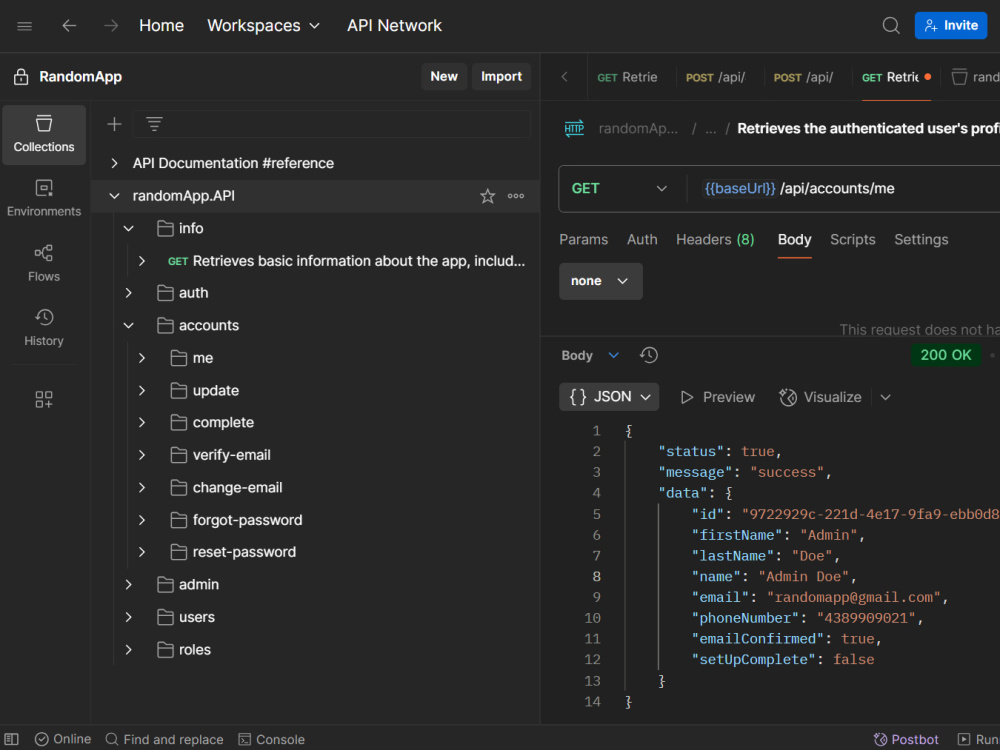Image resolution: width=1000 pixels, height=750 pixels.
Task: Click the plus icon to add collection
Action: tap(114, 124)
